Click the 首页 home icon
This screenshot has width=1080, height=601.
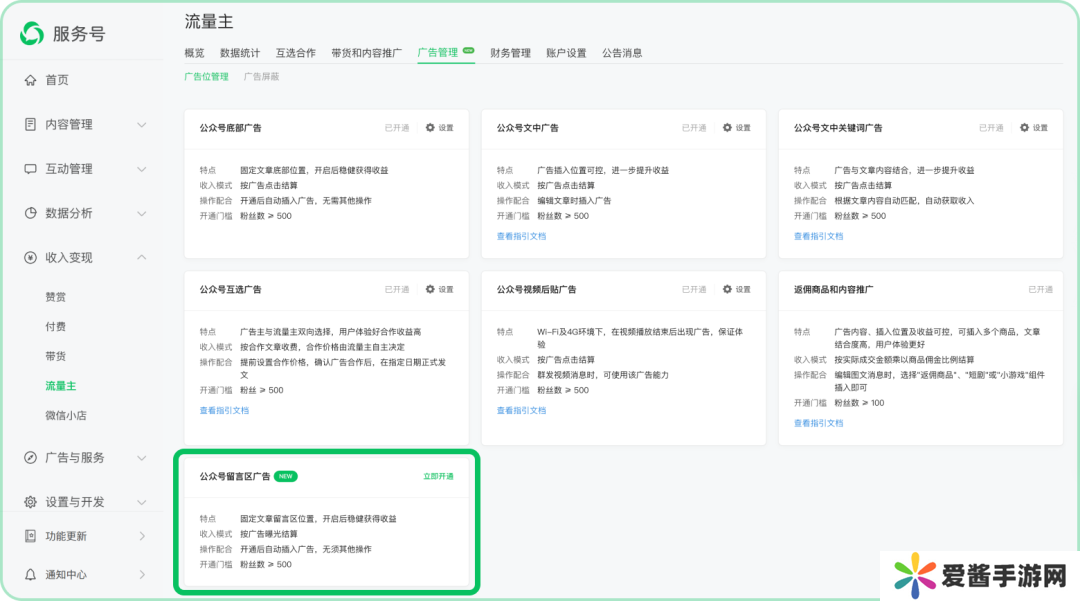pyautogui.click(x=30, y=80)
